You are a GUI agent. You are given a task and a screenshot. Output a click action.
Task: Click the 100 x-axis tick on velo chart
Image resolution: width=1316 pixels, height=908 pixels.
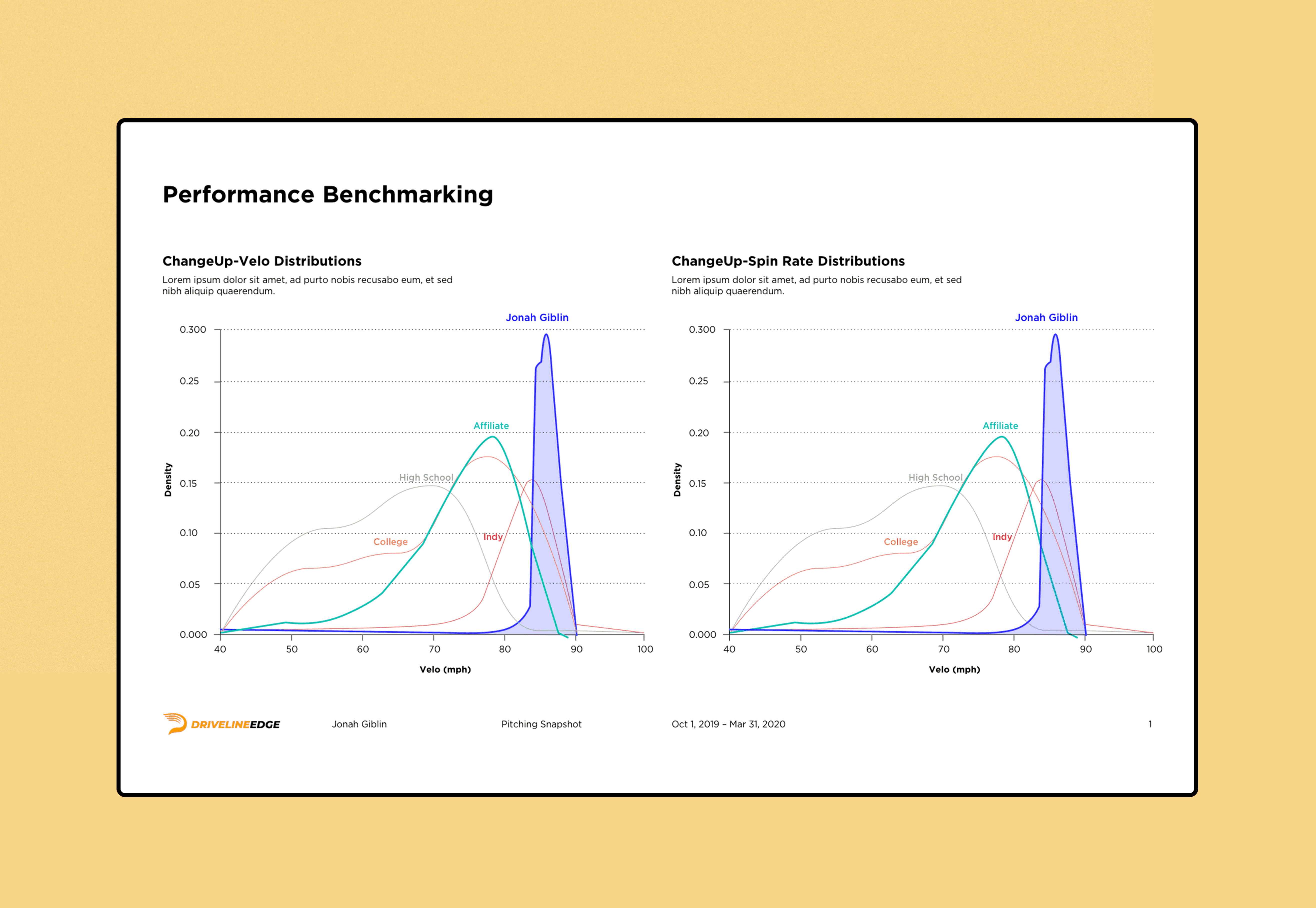[x=645, y=649]
